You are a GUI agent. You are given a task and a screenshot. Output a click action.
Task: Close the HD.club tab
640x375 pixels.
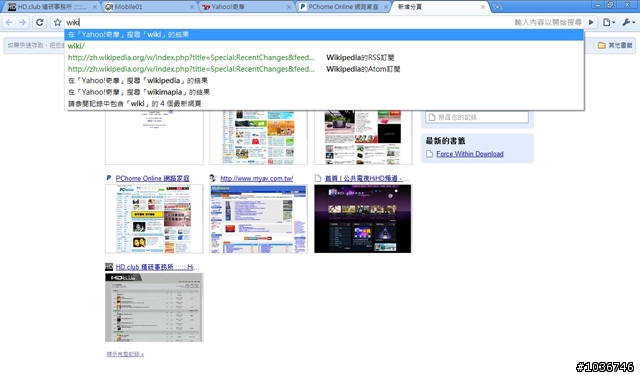(95, 7)
